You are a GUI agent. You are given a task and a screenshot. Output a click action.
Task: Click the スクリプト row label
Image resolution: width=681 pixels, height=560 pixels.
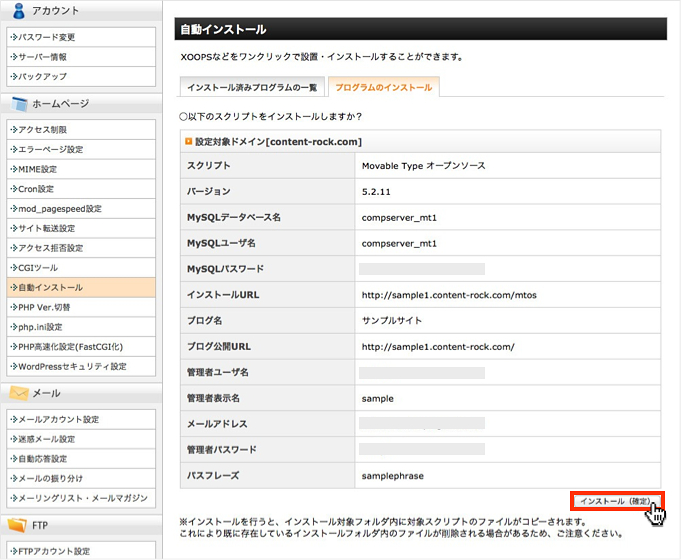(x=208, y=166)
